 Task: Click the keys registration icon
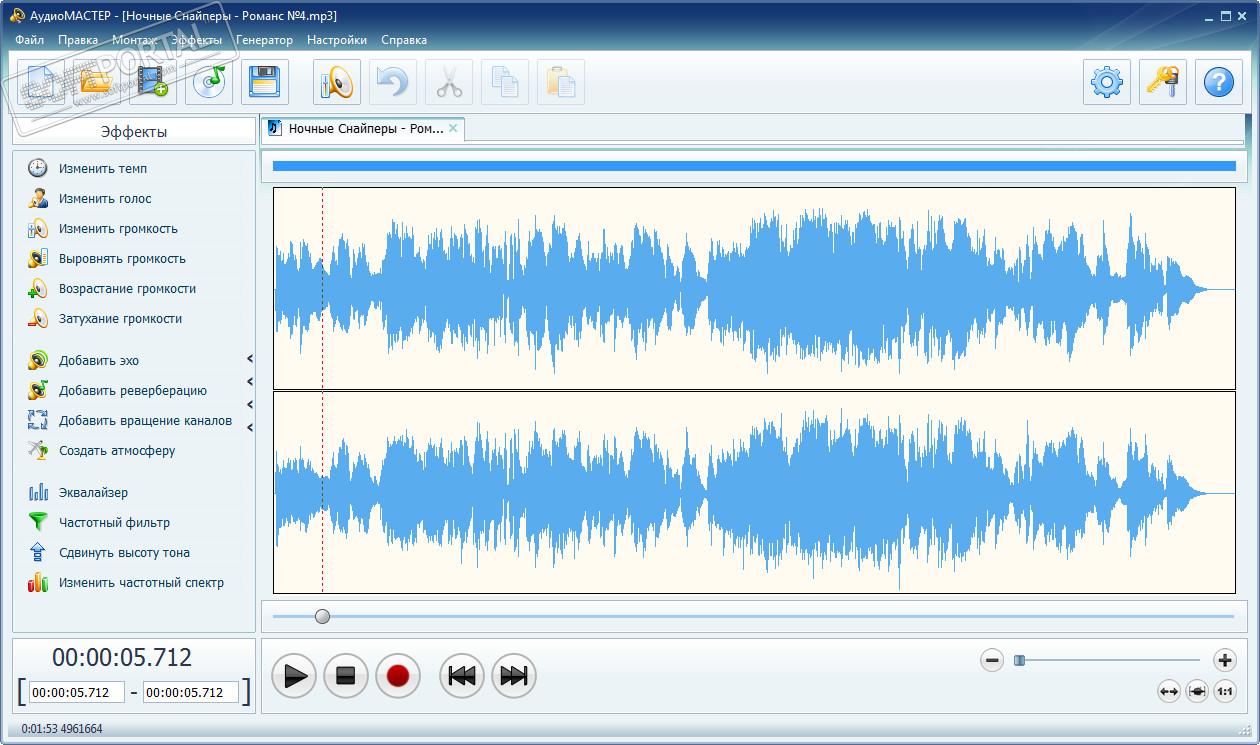click(x=1163, y=82)
